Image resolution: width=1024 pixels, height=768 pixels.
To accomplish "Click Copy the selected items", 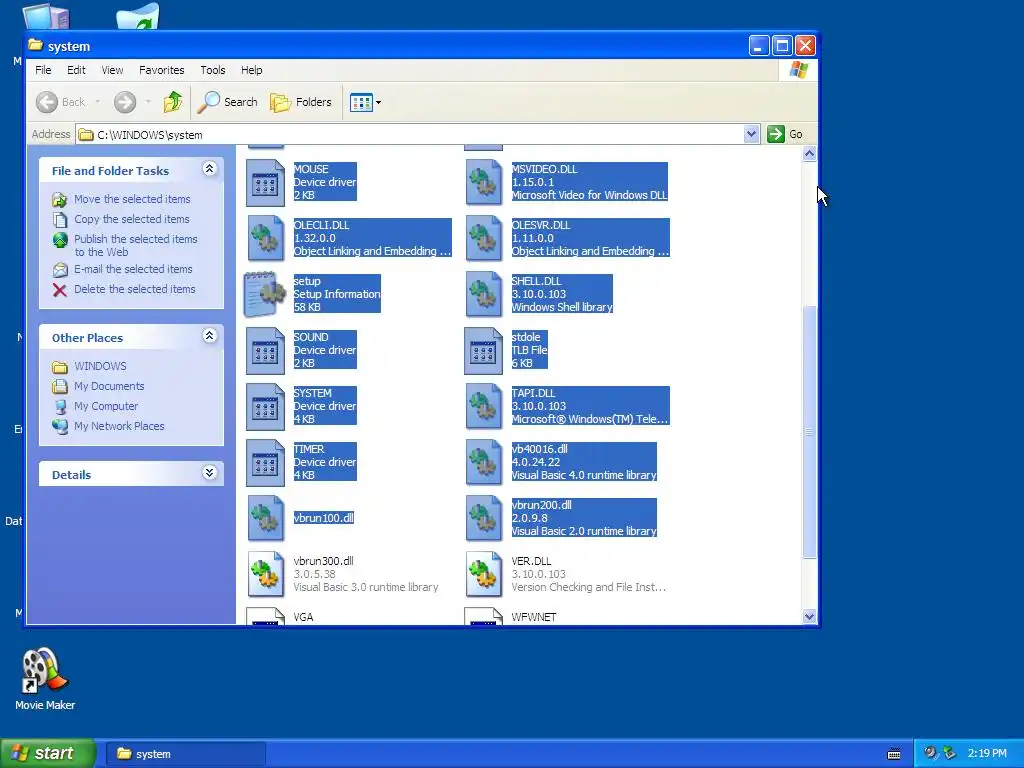I will (x=131, y=219).
